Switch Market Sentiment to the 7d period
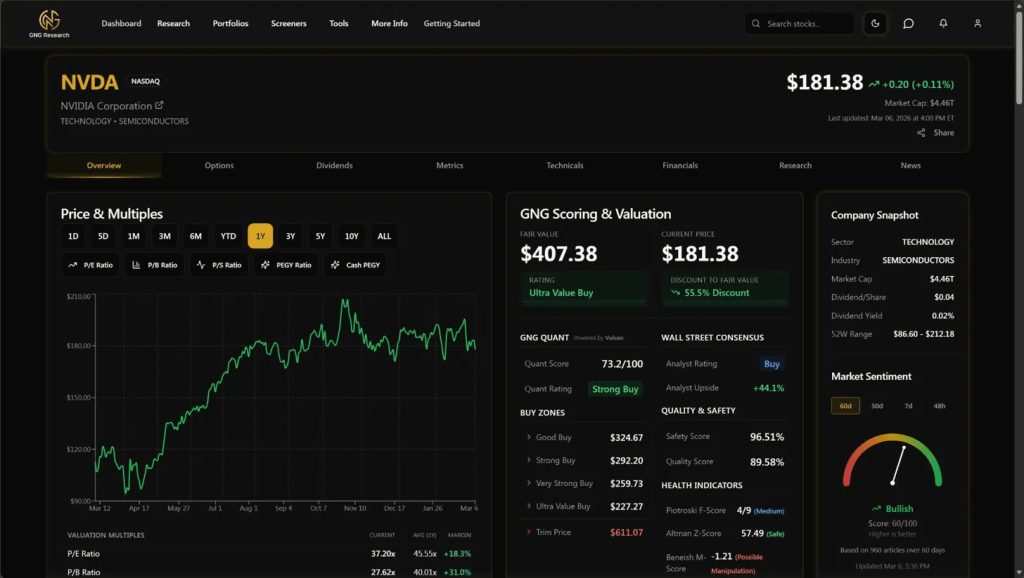 point(908,406)
